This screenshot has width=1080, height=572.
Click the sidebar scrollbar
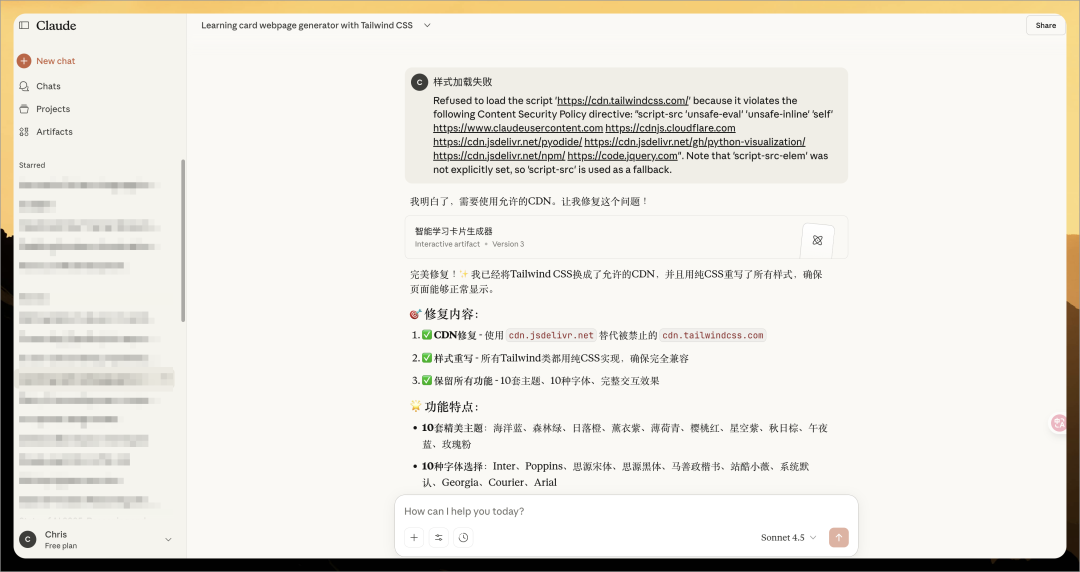tap(183, 241)
